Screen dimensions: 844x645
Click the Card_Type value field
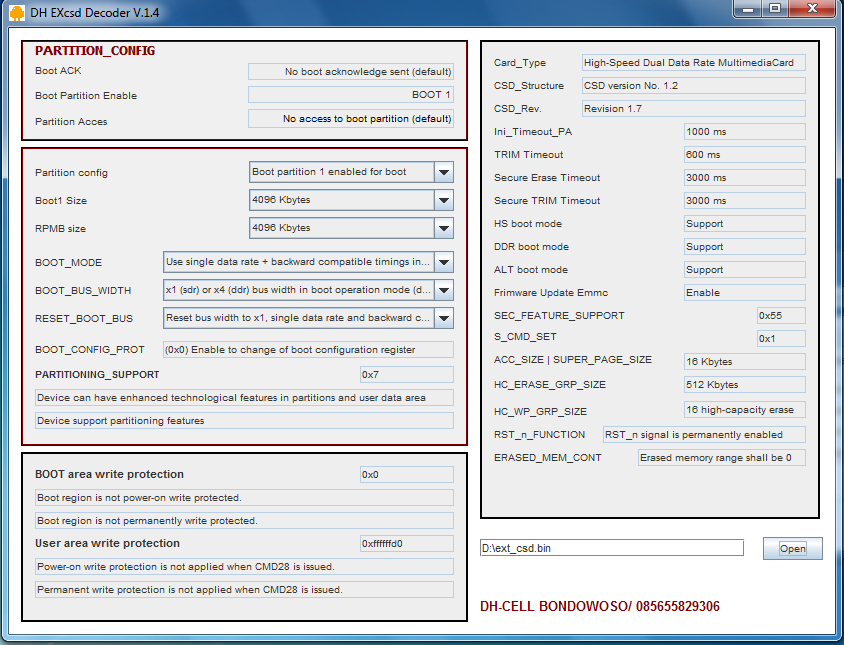point(694,62)
